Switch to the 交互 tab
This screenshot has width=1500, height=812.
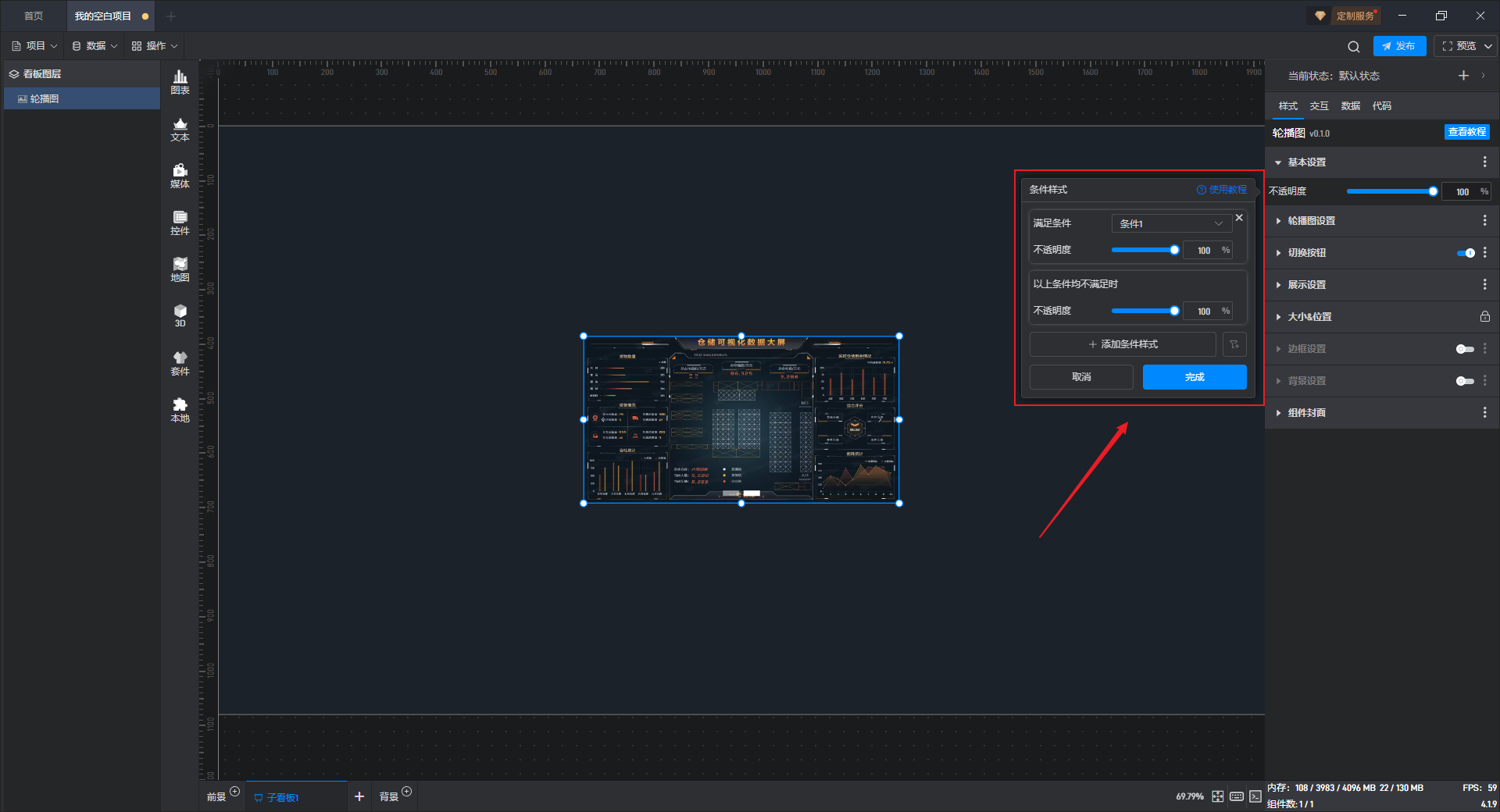(x=1319, y=106)
